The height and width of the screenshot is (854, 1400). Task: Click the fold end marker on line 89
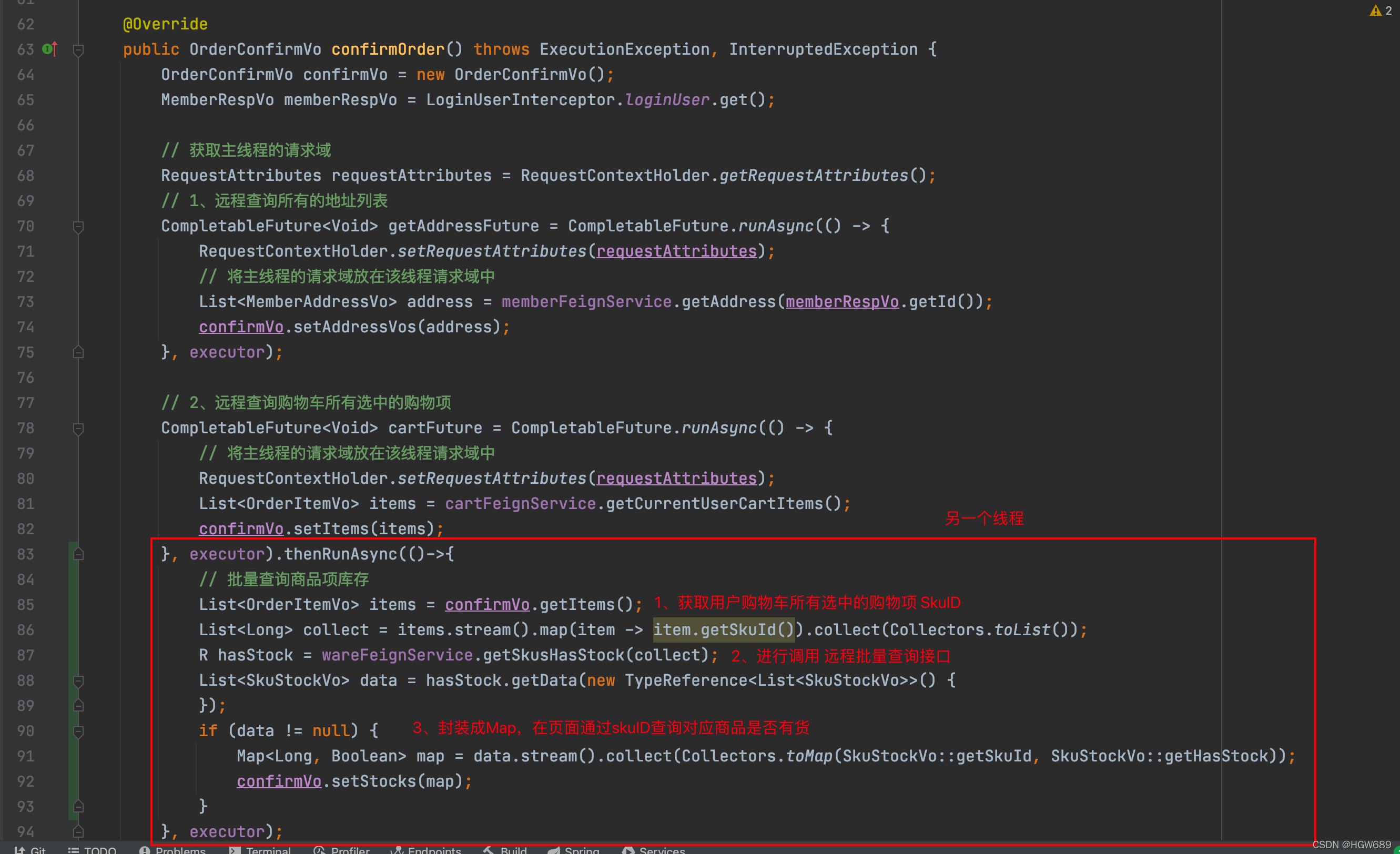(x=78, y=706)
